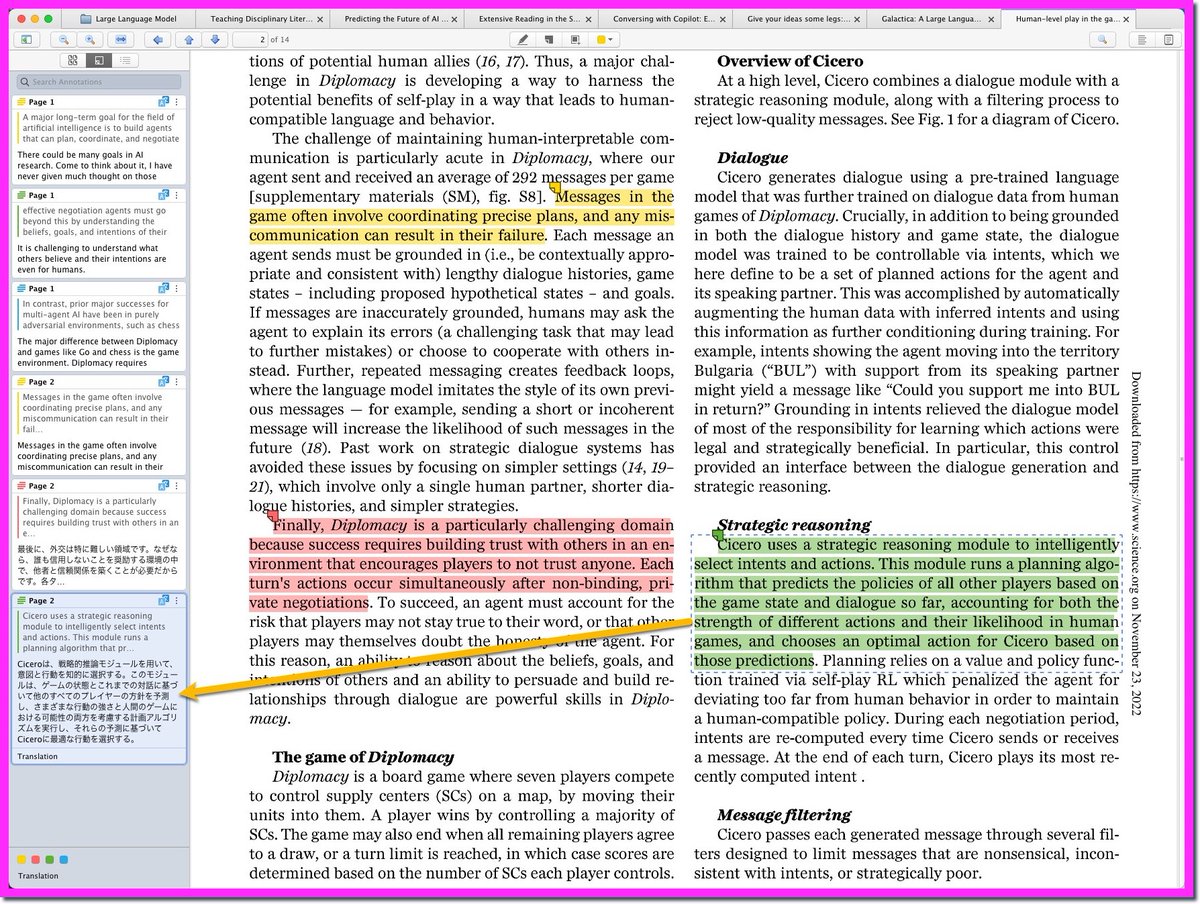
Task: Select the first yellow Page 1 annotation card
Action: tap(100, 139)
